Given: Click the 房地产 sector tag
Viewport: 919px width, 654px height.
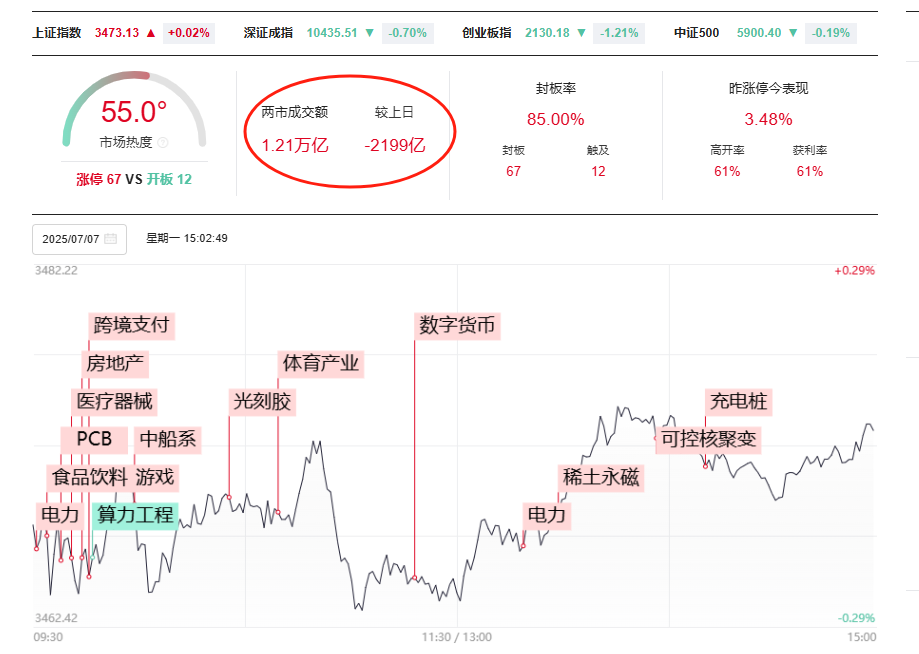Looking at the screenshot, I should tap(115, 363).
